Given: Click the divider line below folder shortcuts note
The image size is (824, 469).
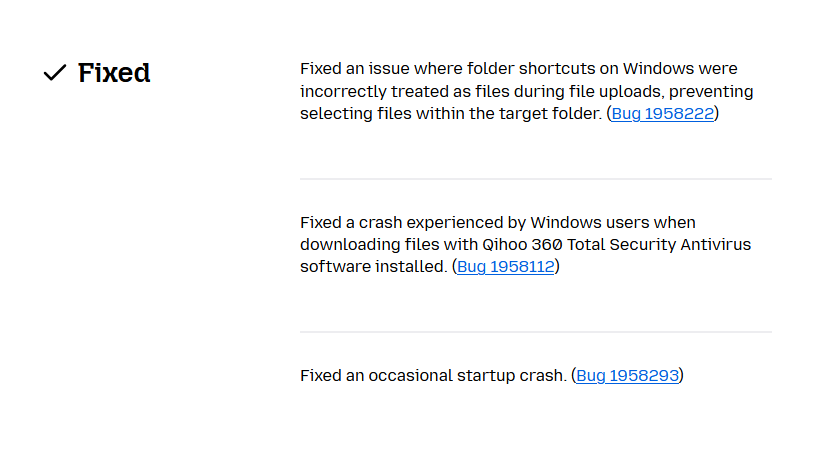Looking at the screenshot, I should (x=535, y=179).
